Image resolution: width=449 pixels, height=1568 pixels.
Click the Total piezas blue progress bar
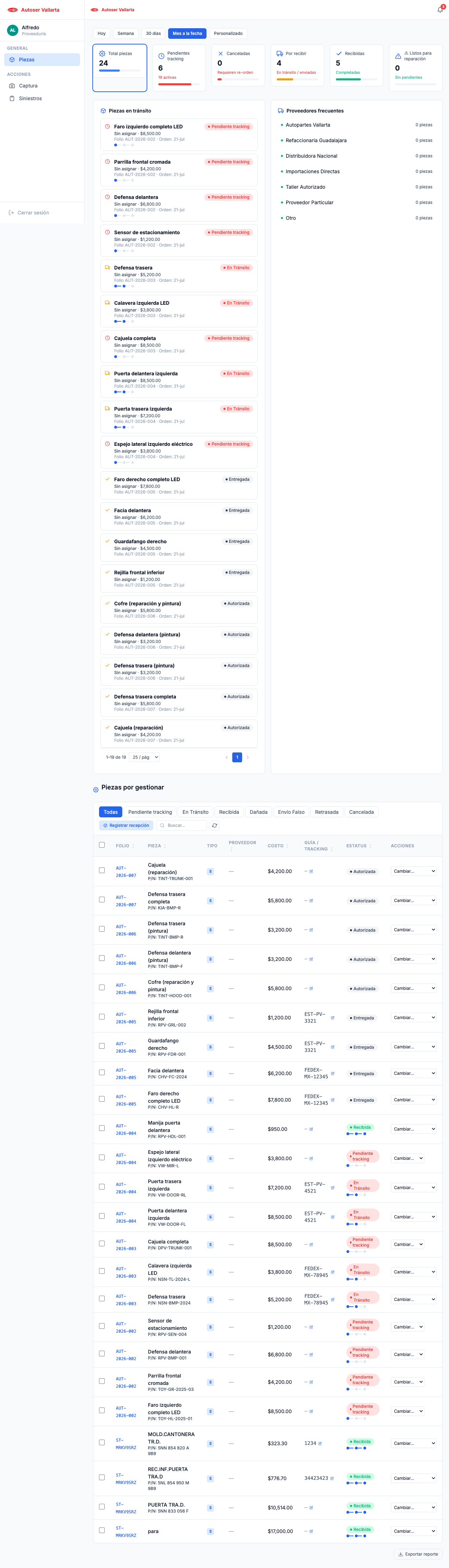point(120,71)
